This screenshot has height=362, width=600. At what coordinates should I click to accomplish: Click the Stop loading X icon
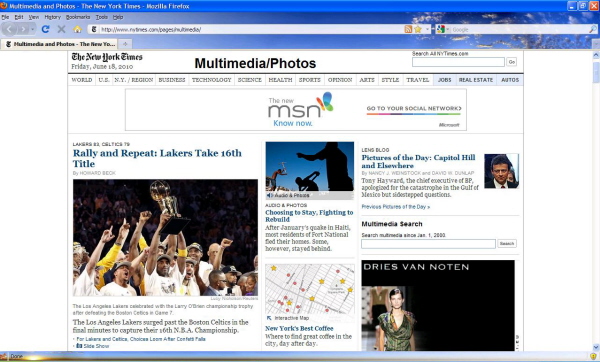(61, 29)
